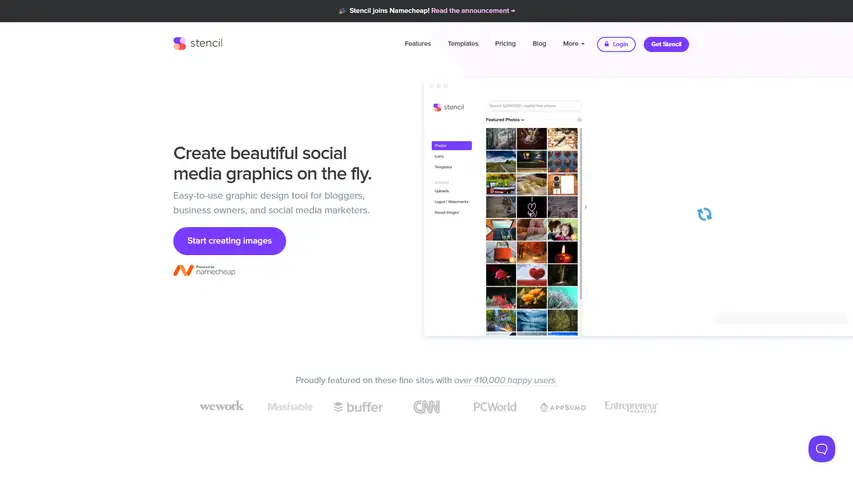
Task: Select the lit candle photo thumbnail
Action: pyautogui.click(x=563, y=253)
